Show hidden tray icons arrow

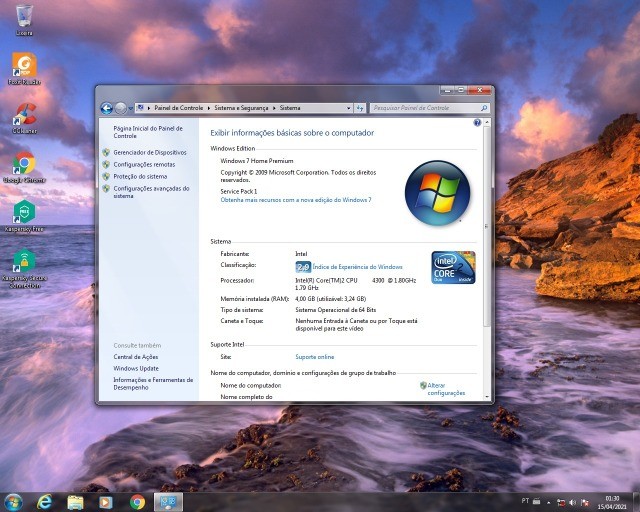point(548,503)
